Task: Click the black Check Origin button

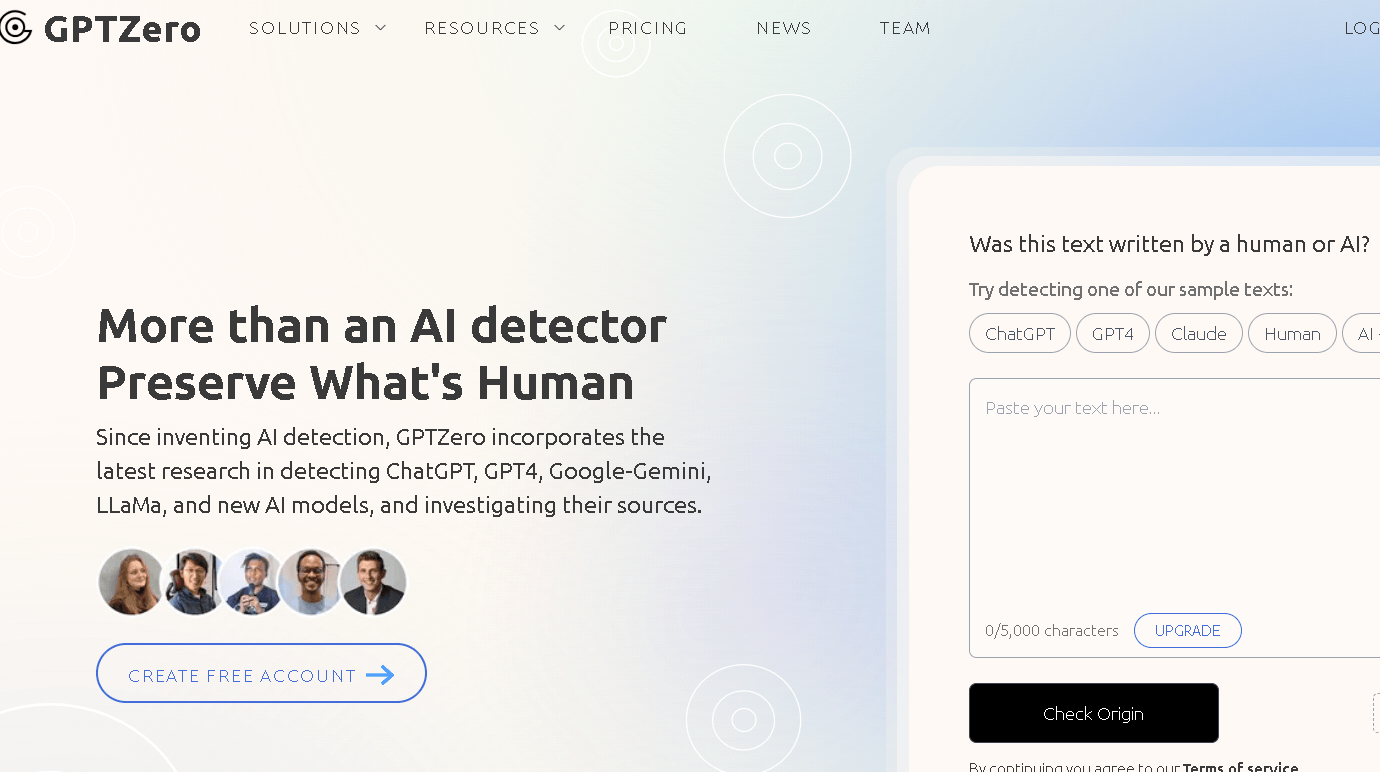Action: pos(1093,713)
